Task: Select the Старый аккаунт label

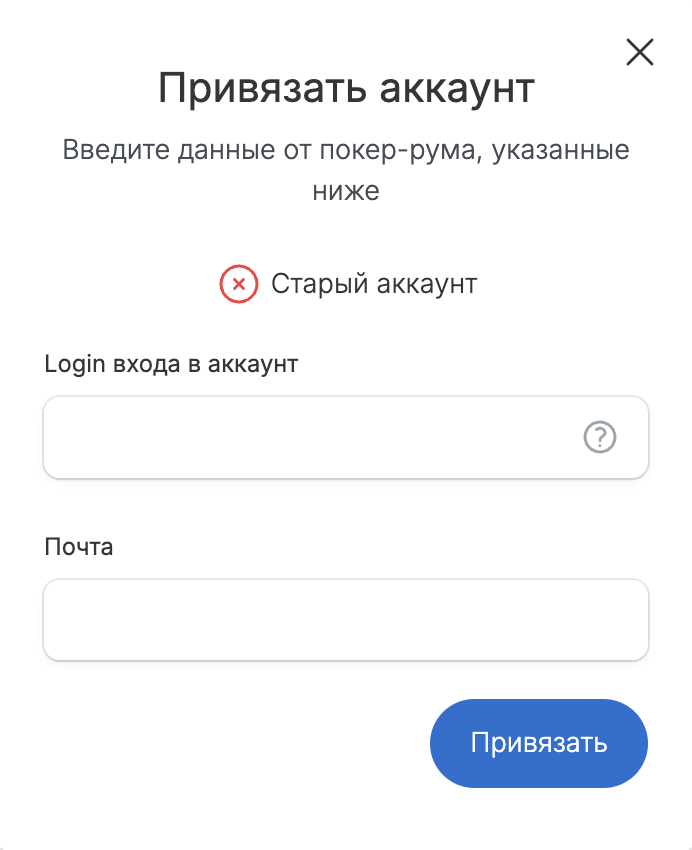Action: point(374,284)
